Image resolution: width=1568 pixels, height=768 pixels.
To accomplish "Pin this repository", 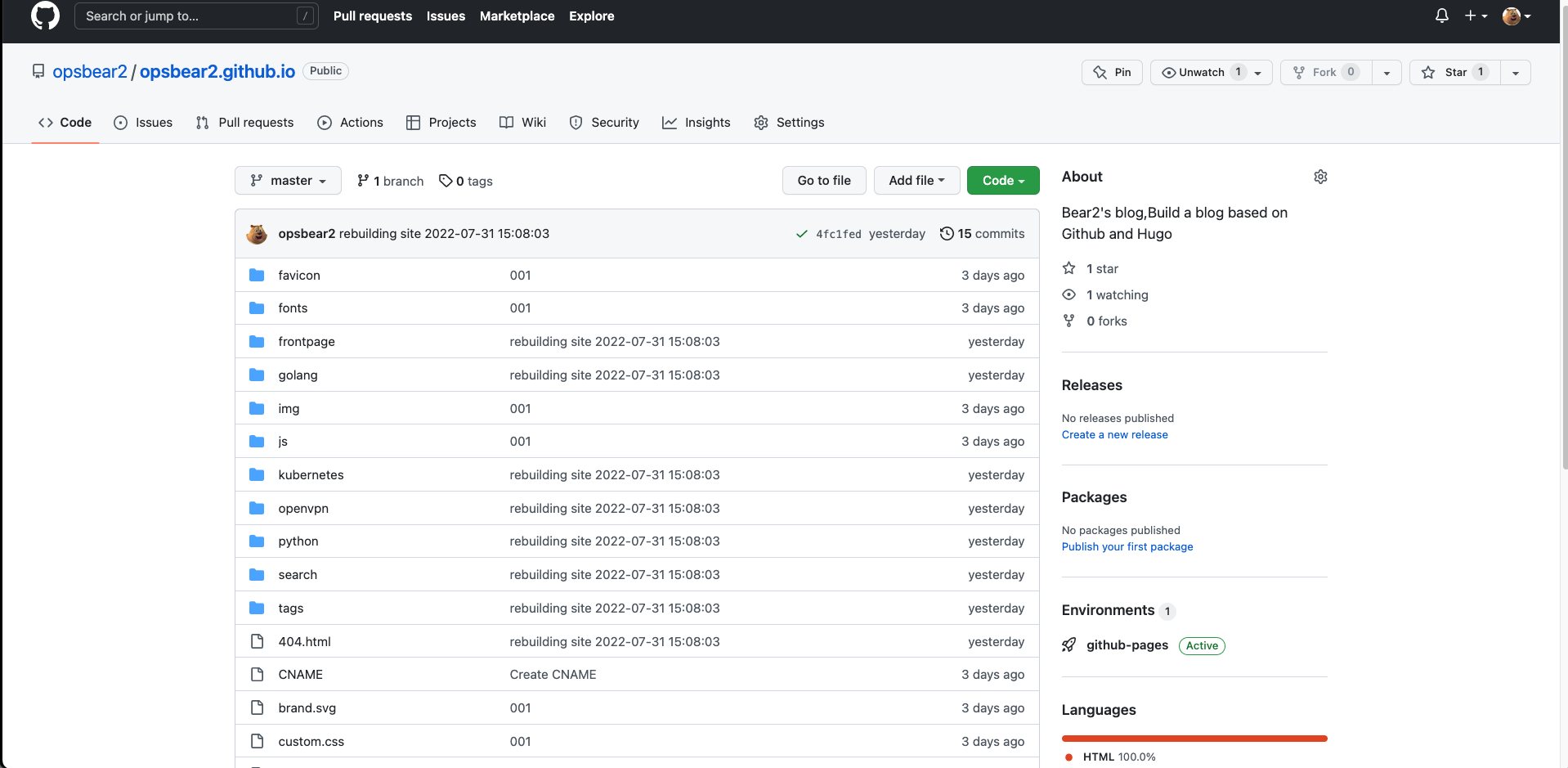I will (x=1112, y=72).
